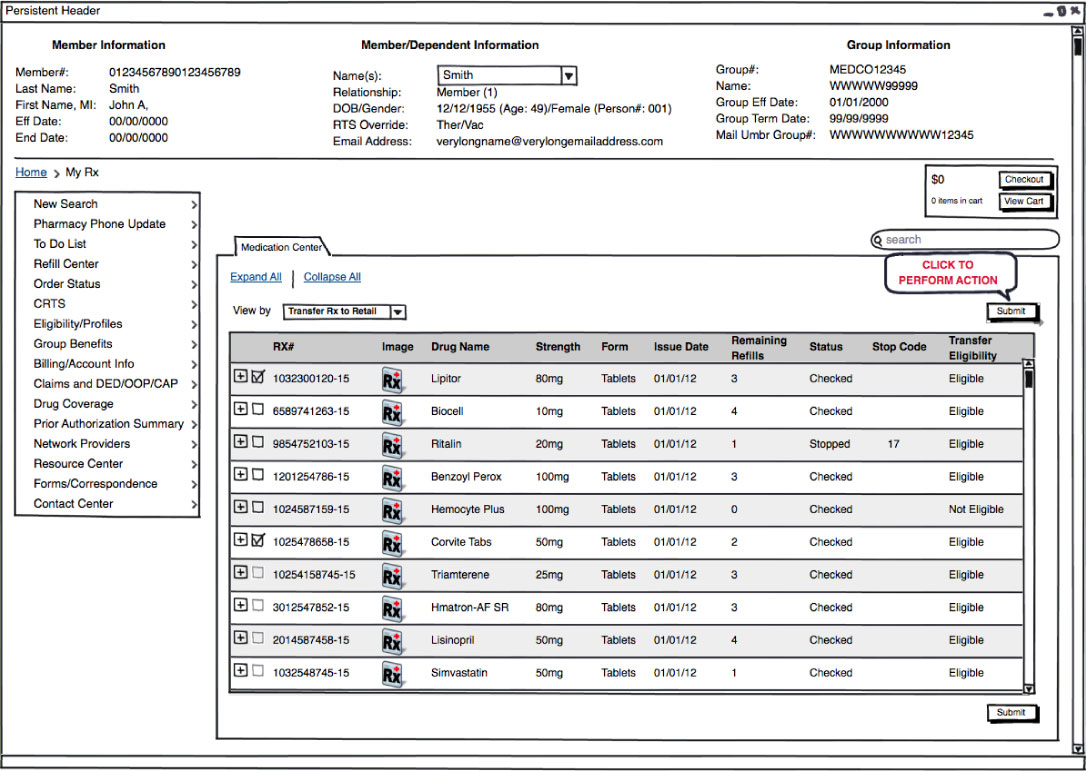
Task: Tick the Hemocyte Plus row checkbox
Action: [258, 507]
